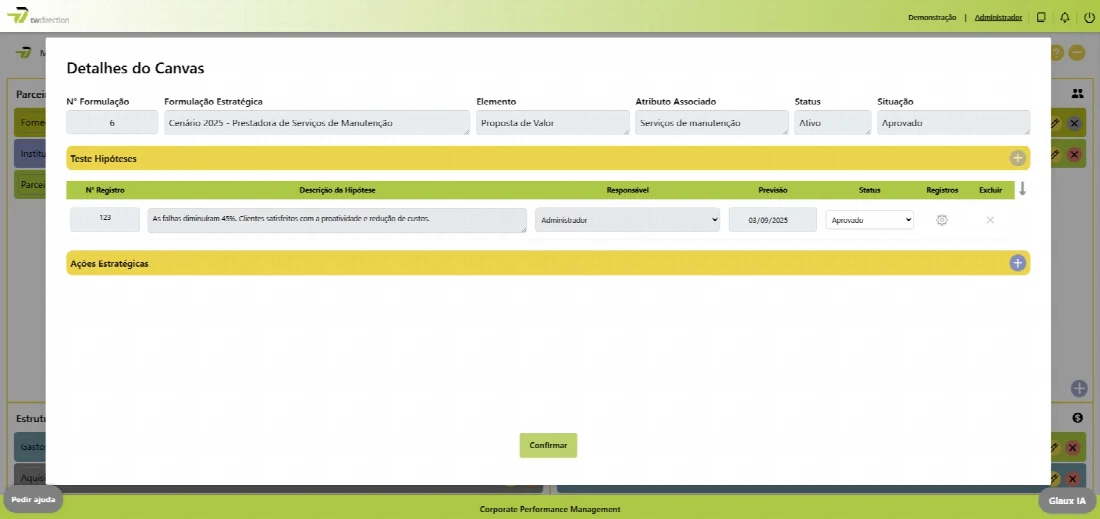The image size is (1100, 519).
Task: Click the twdirection logo in header
Action: coord(38,16)
